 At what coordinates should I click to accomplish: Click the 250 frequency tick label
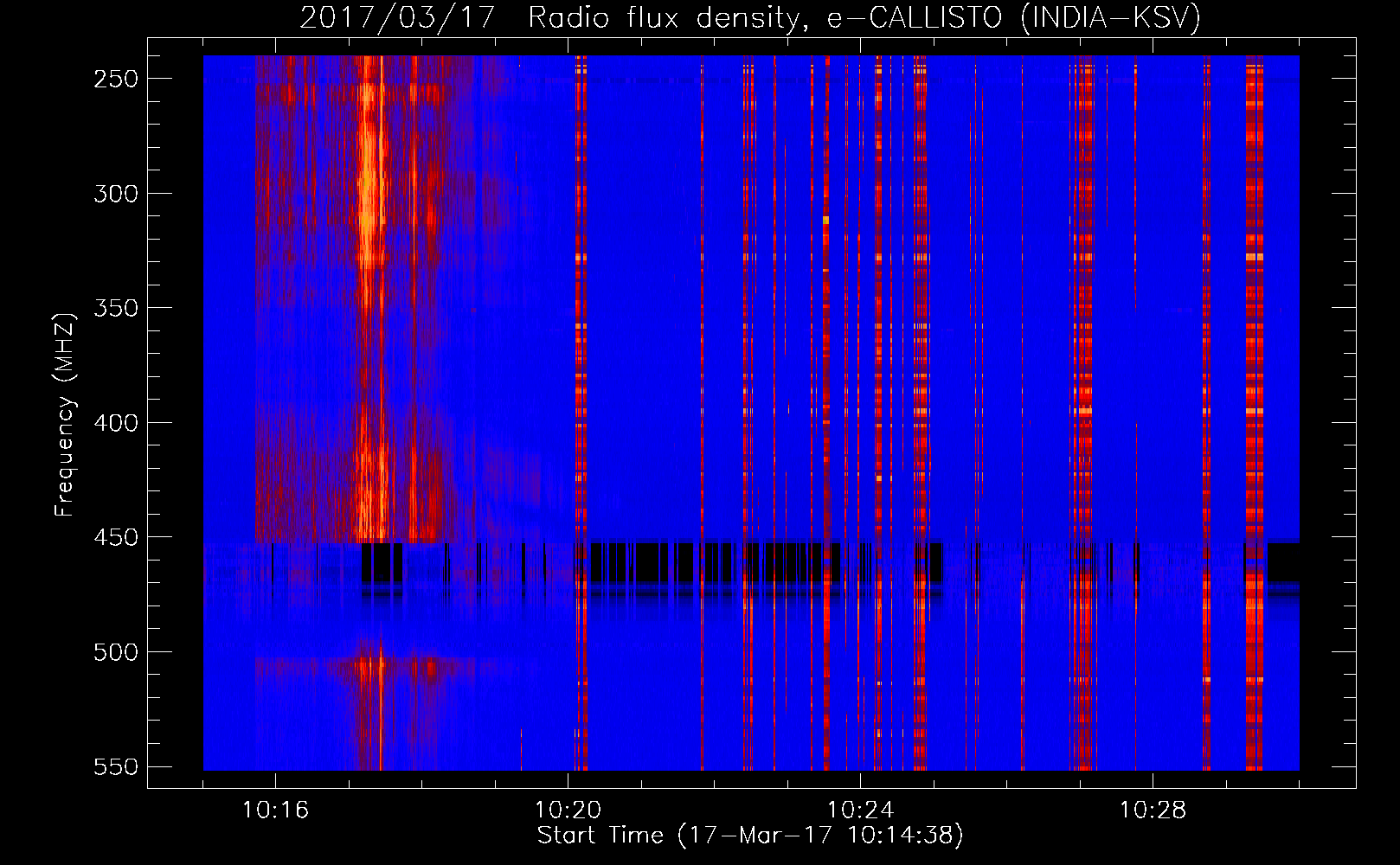116,79
